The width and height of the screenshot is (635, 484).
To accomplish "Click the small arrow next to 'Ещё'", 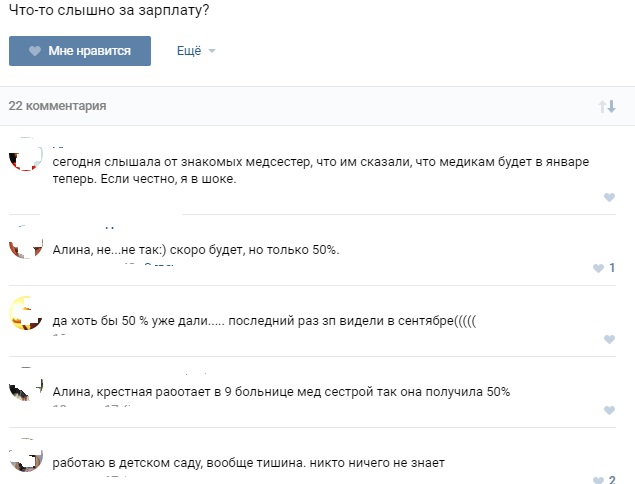I will tap(212, 51).
